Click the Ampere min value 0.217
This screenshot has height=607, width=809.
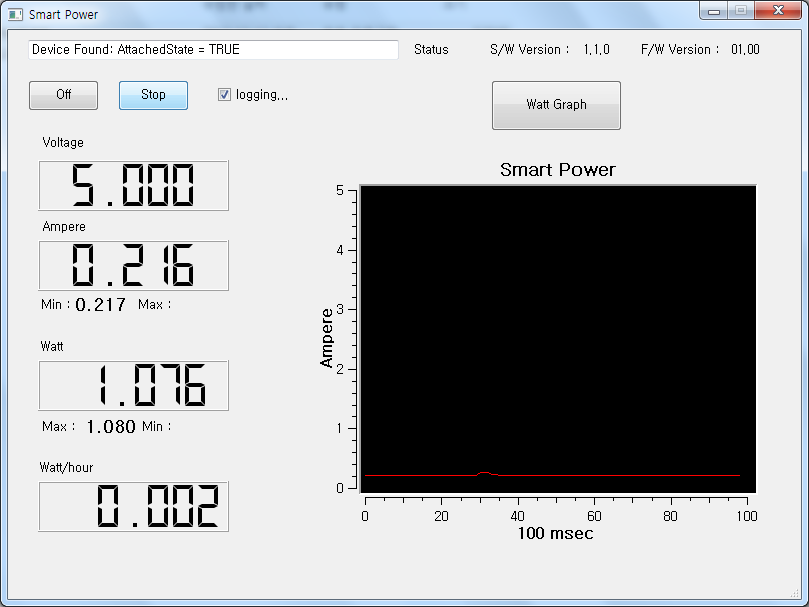(101, 305)
